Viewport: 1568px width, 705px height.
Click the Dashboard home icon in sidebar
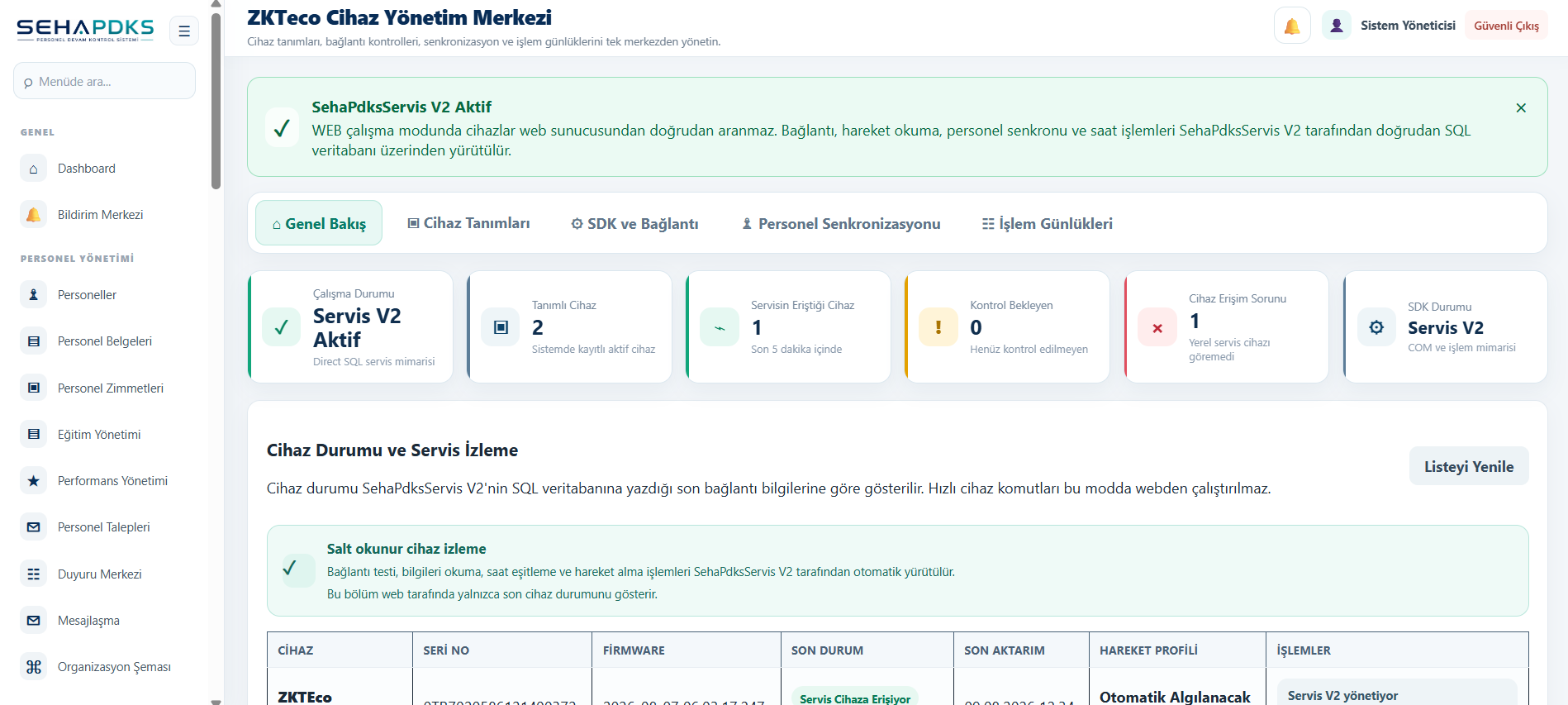[33, 169]
